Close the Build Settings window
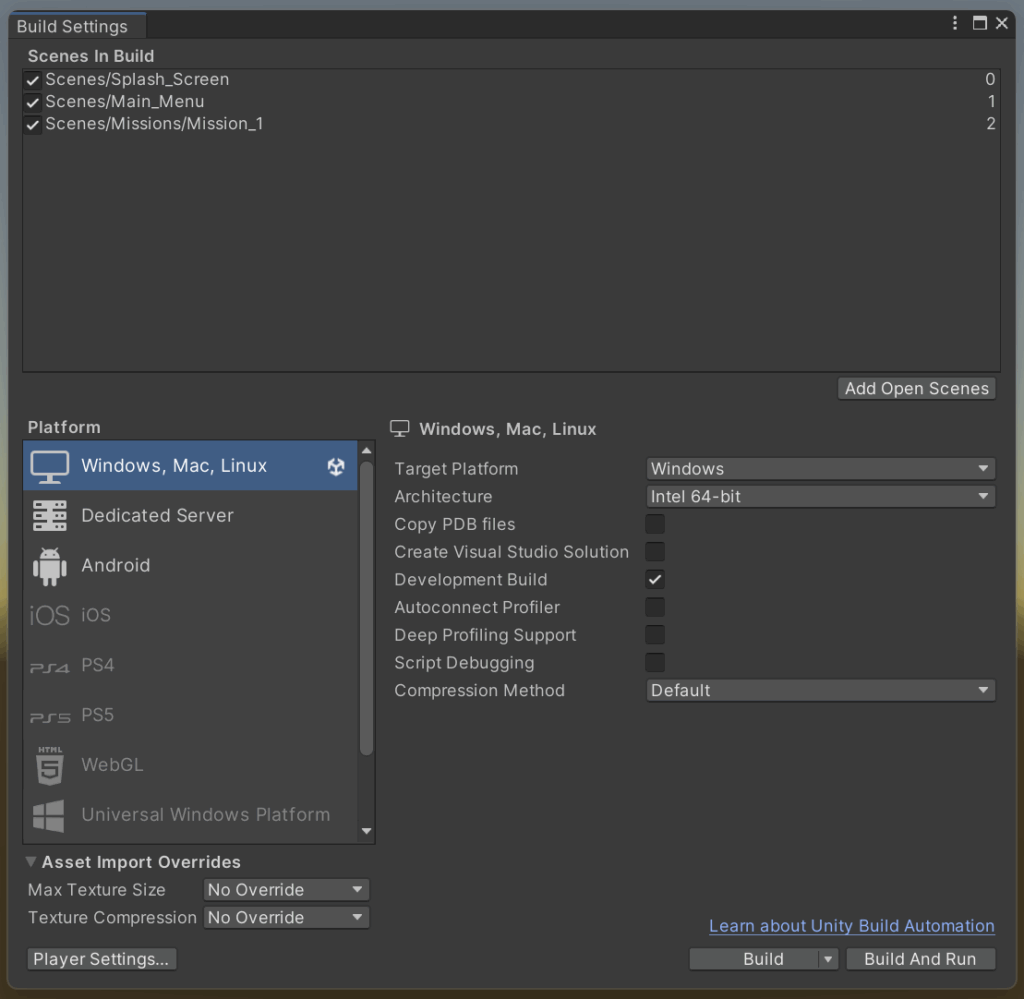This screenshot has height=999, width=1024. click(1001, 24)
